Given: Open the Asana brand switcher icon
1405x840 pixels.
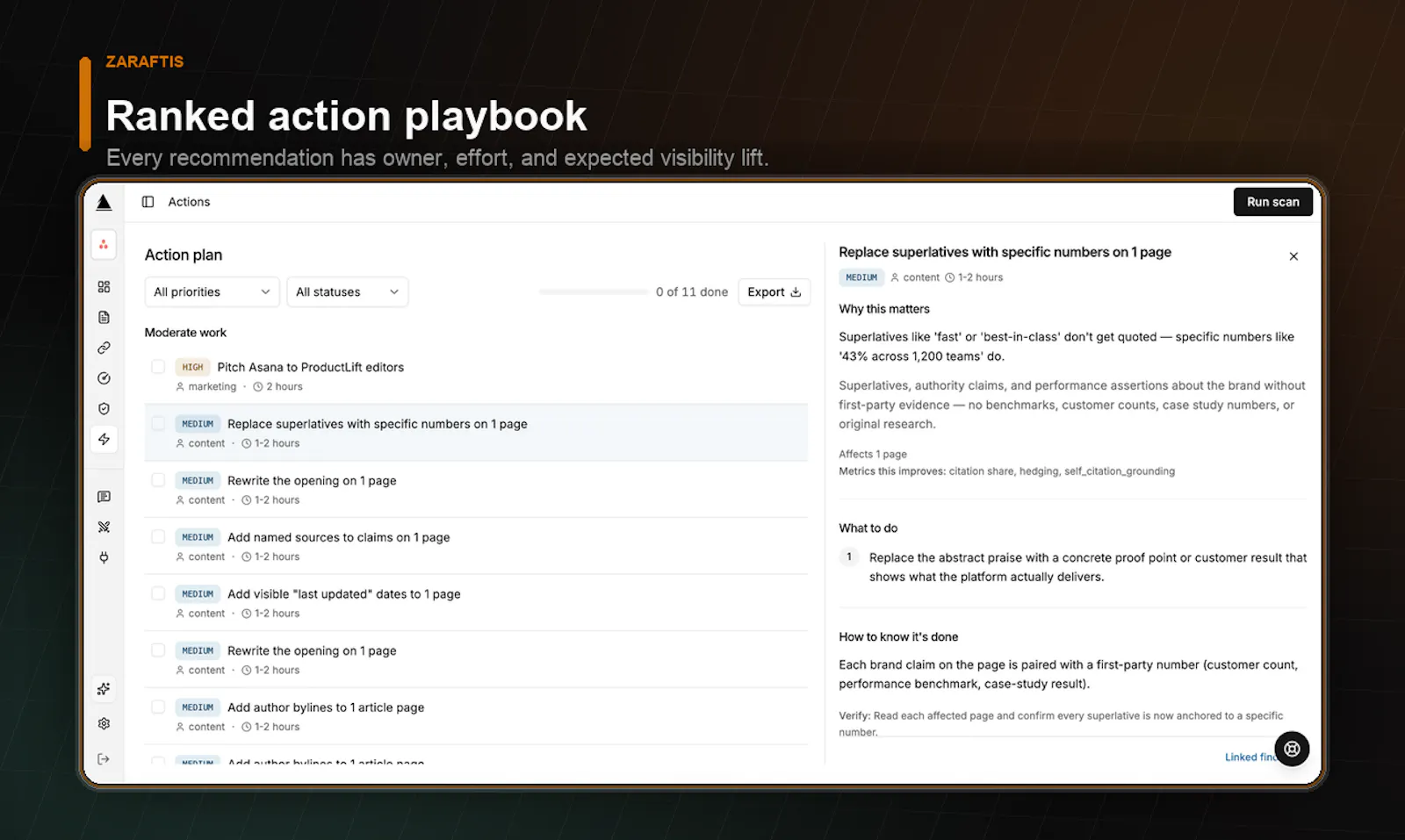Looking at the screenshot, I should coord(104,245).
